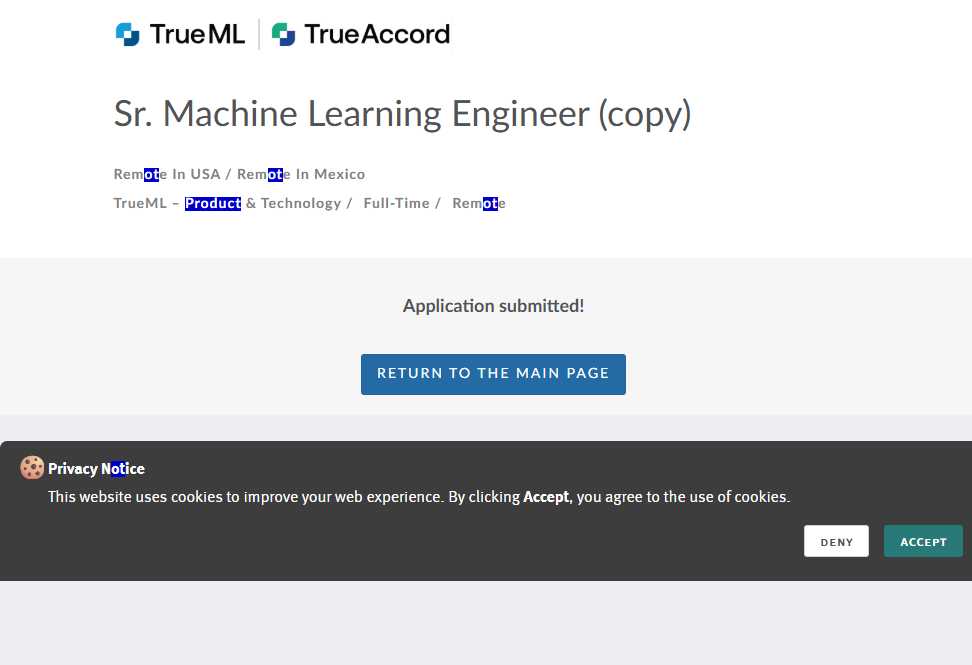
Task: Click the TrueAccord wordmark text
Action: pos(377,34)
